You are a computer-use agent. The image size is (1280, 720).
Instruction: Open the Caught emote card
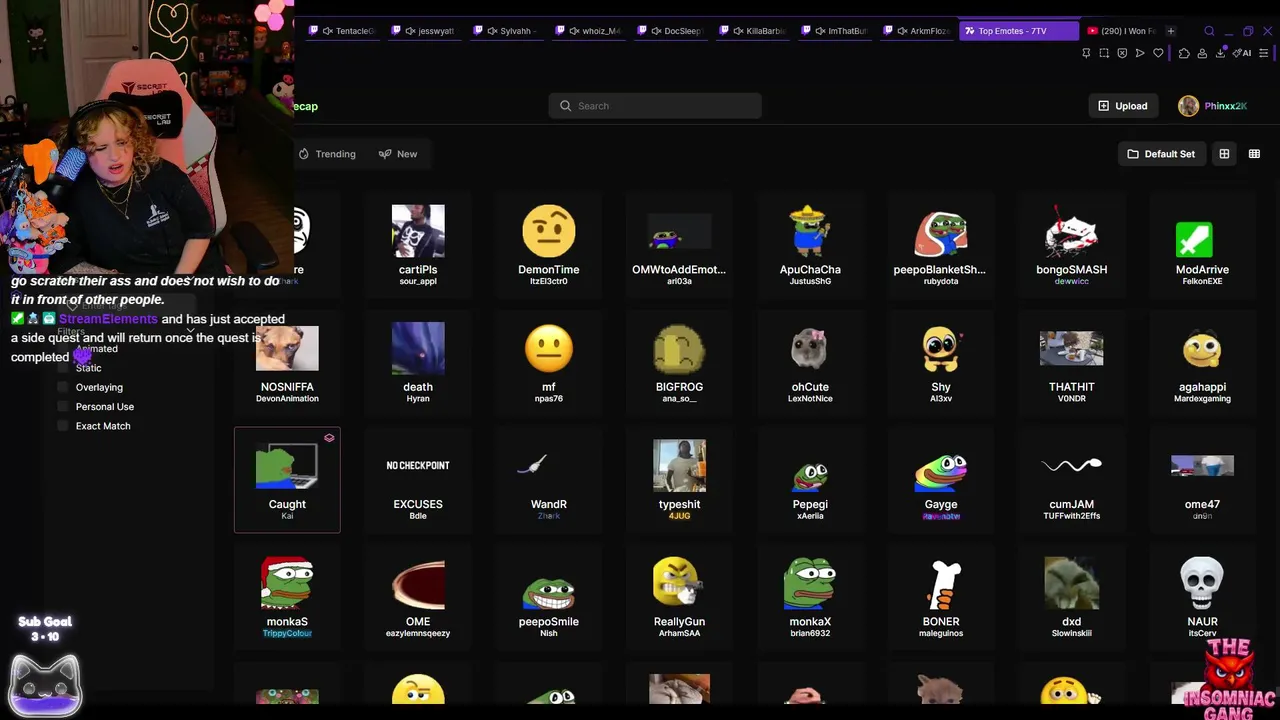287,480
